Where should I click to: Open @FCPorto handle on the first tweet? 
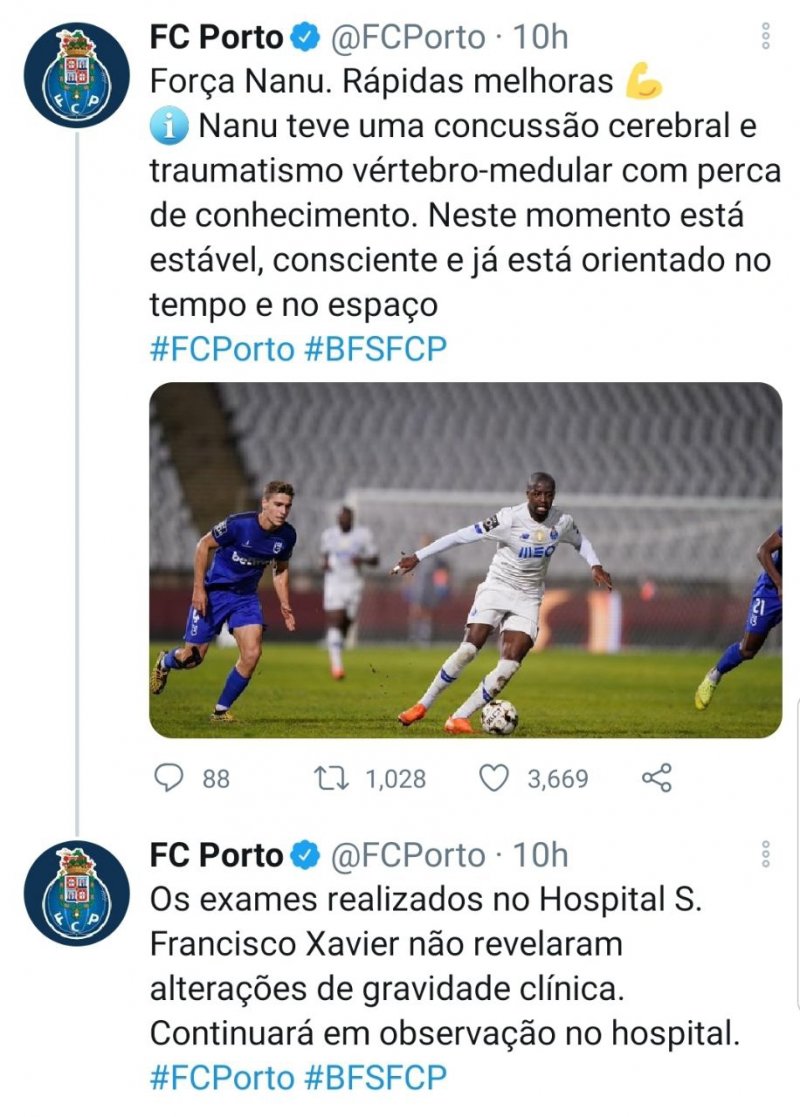[407, 38]
